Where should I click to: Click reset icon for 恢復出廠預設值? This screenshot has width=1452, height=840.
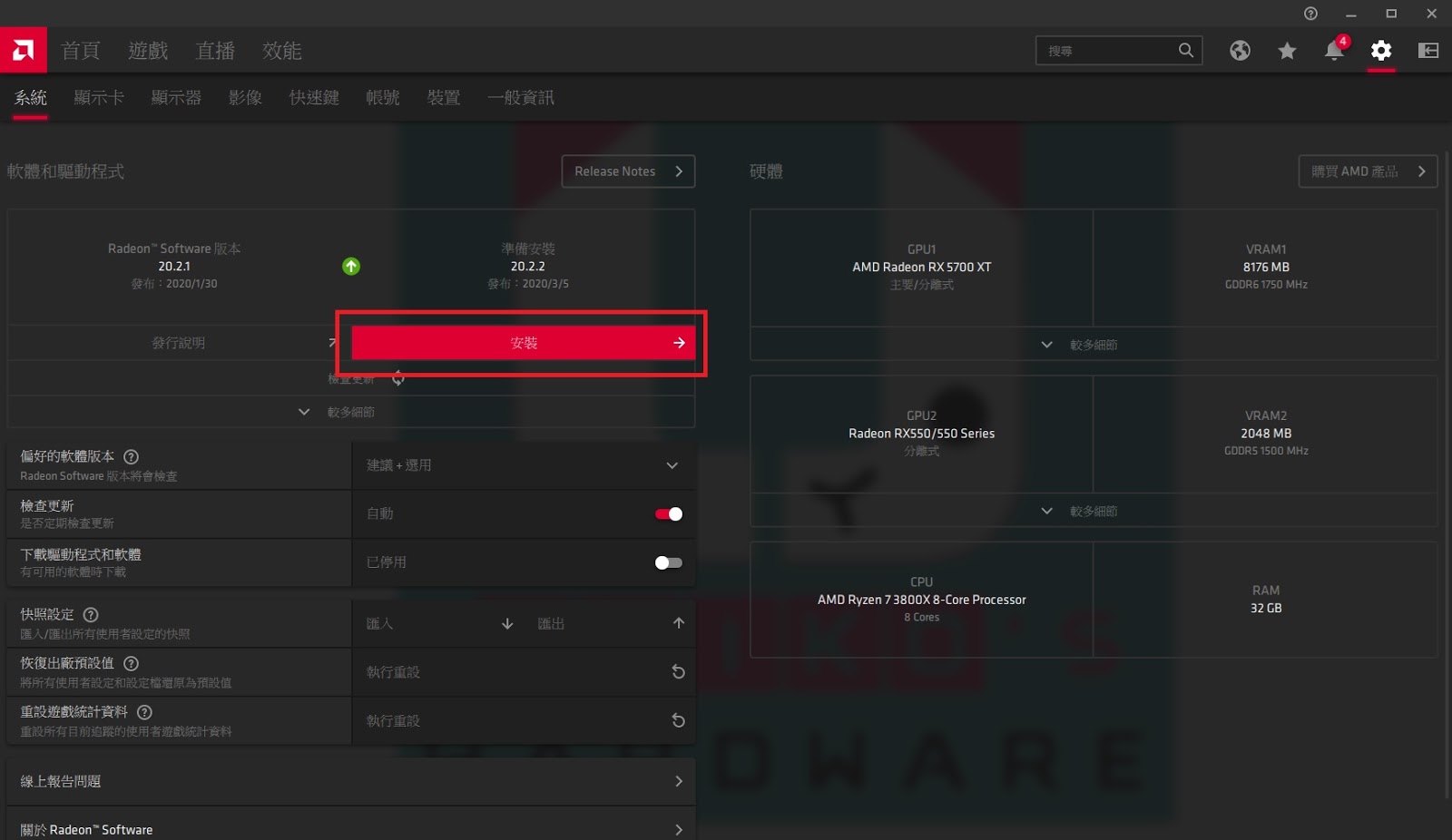[x=678, y=672]
